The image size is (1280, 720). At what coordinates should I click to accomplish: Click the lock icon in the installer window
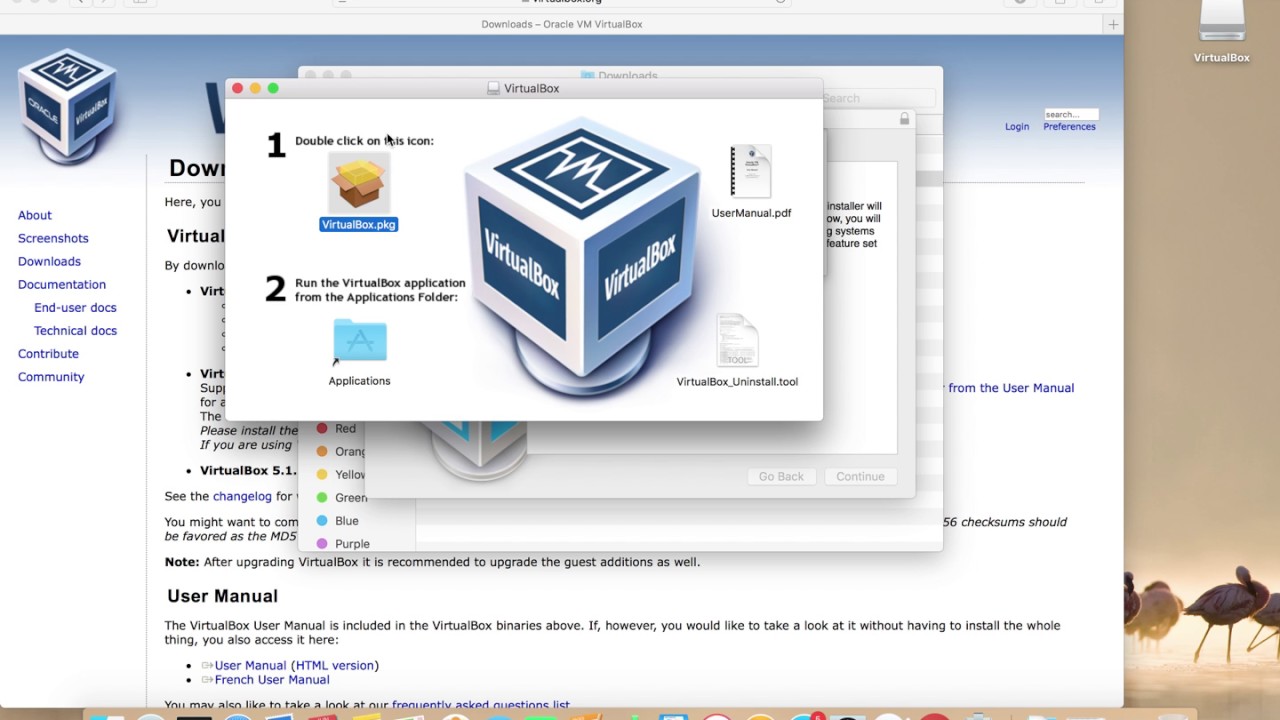(904, 118)
